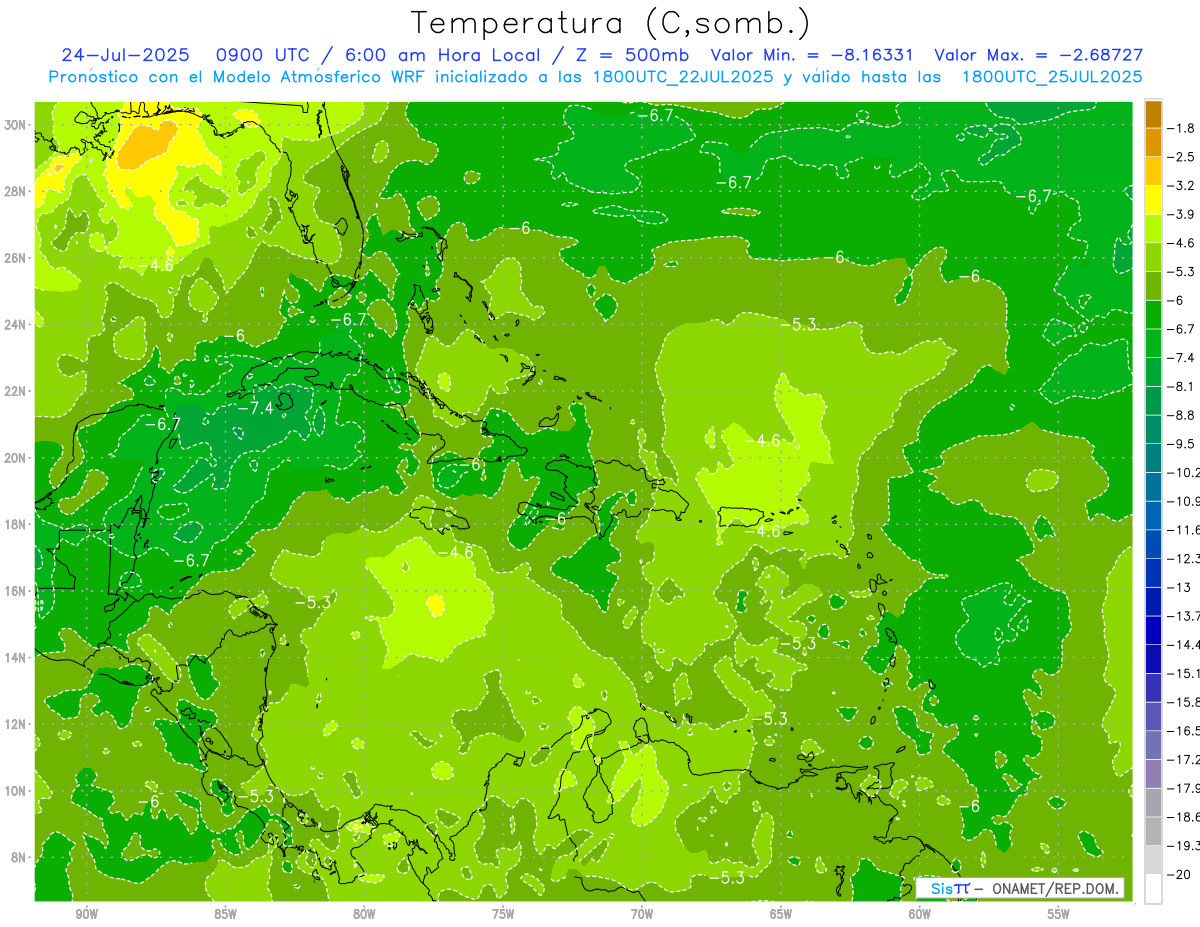Click the -10.2 value on the color scale
Screen dimensions: 1200x927
point(1184,472)
